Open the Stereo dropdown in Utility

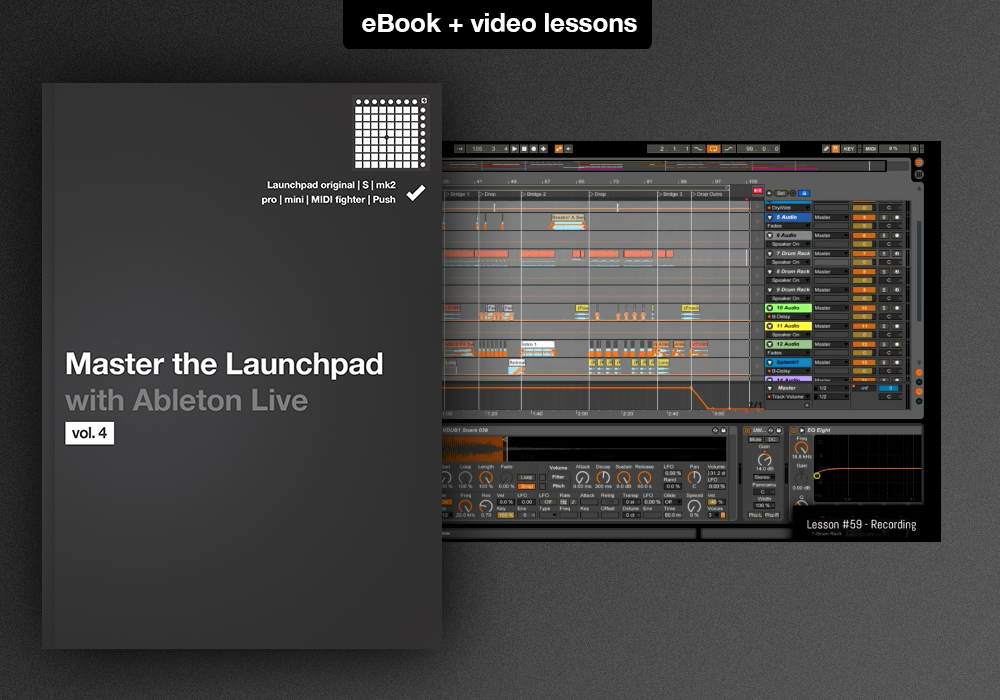(x=763, y=477)
